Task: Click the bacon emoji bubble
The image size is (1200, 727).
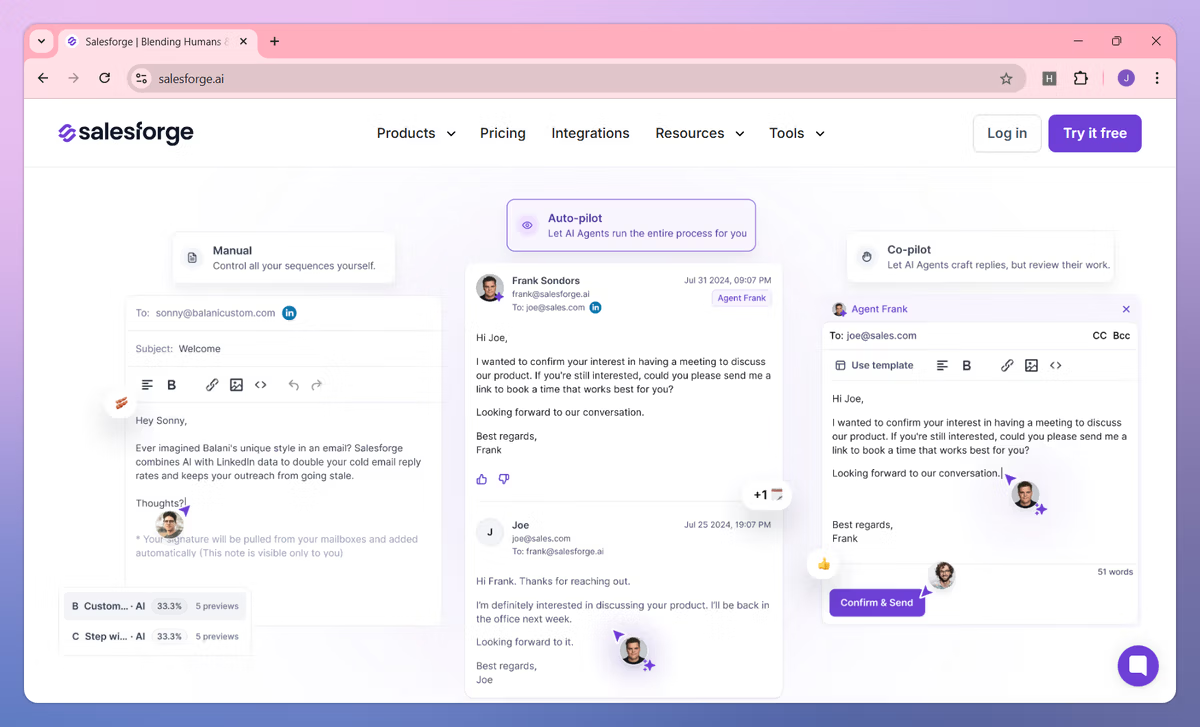Action: pos(121,404)
